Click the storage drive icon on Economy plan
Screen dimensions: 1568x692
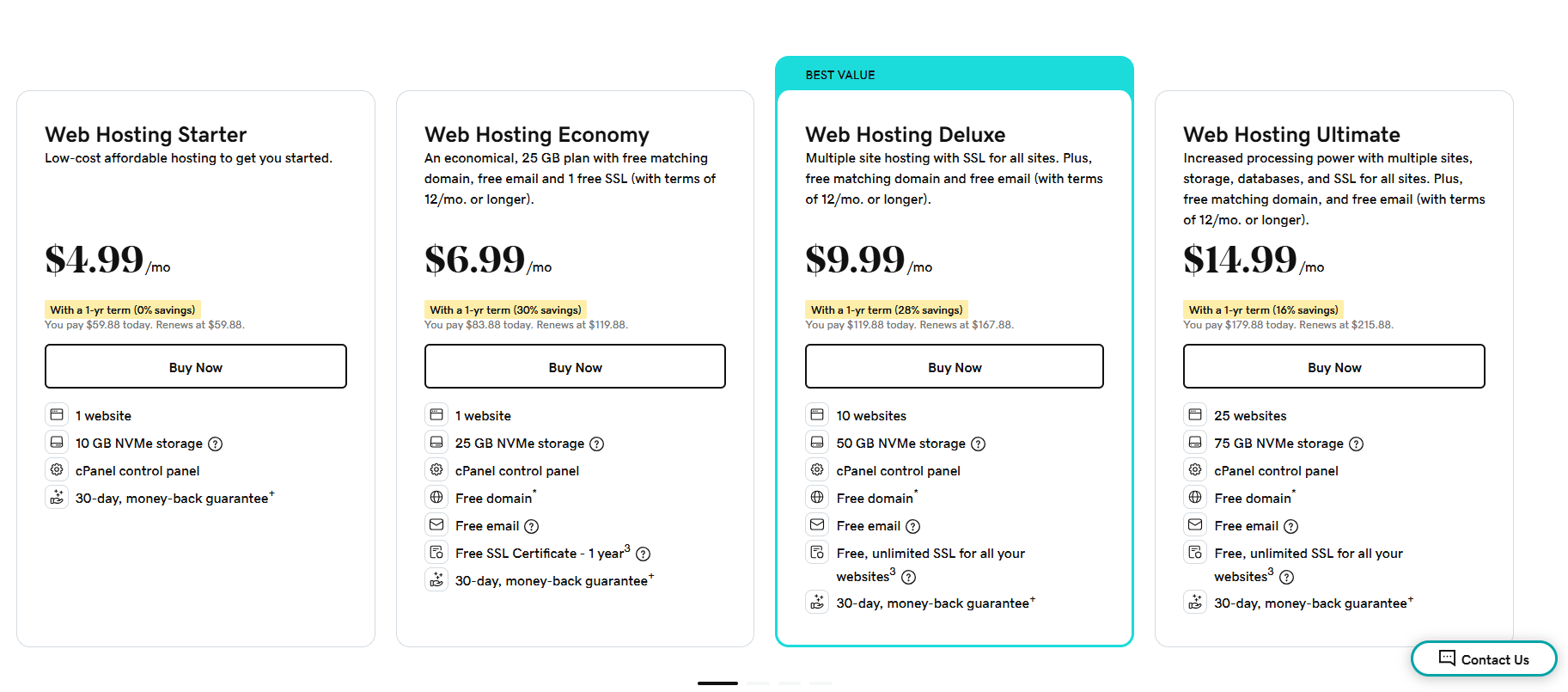[436, 441]
